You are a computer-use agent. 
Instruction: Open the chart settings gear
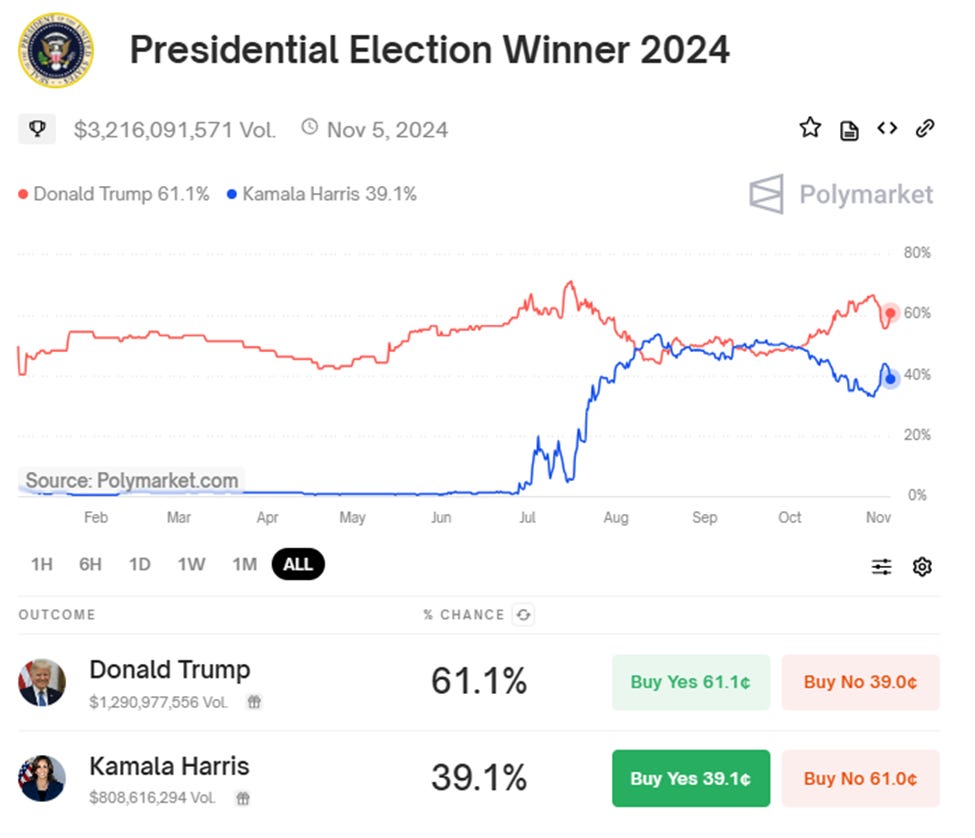(x=922, y=565)
